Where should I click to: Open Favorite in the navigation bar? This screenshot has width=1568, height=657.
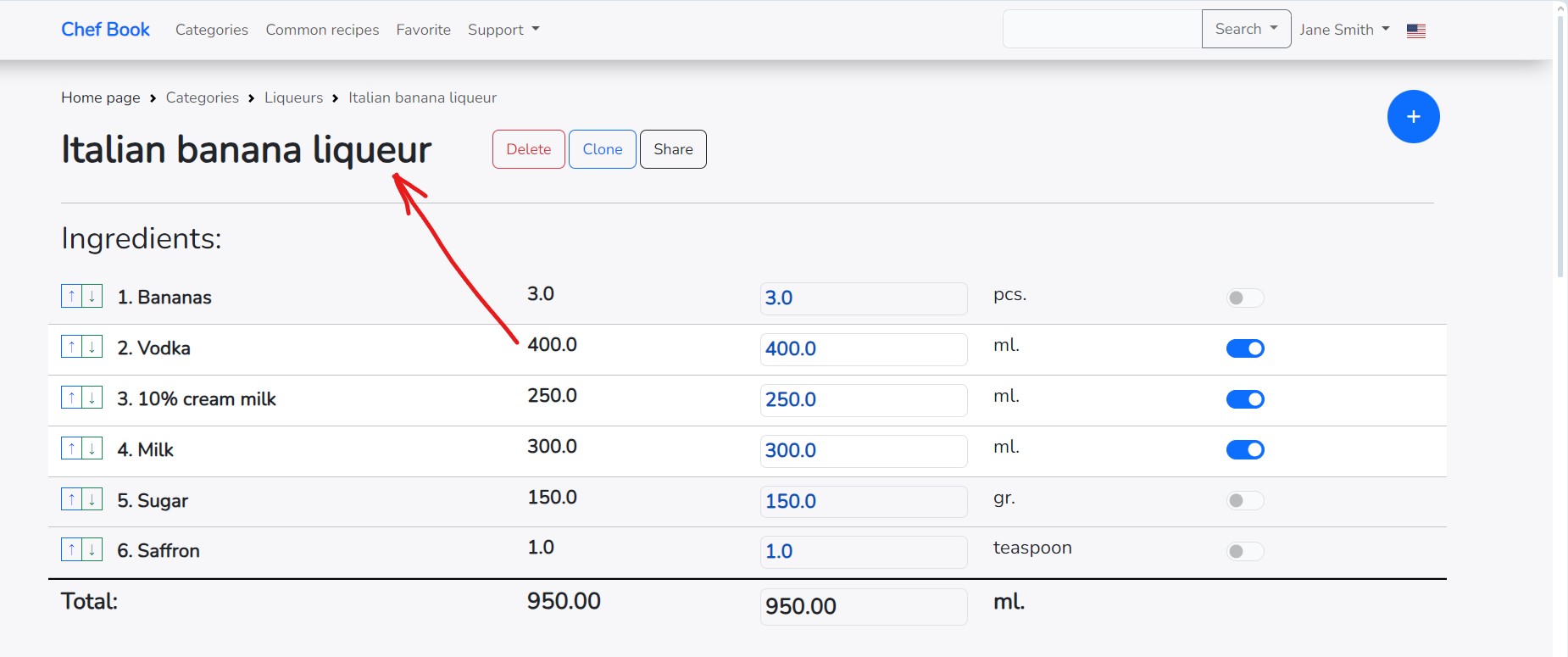[423, 30]
